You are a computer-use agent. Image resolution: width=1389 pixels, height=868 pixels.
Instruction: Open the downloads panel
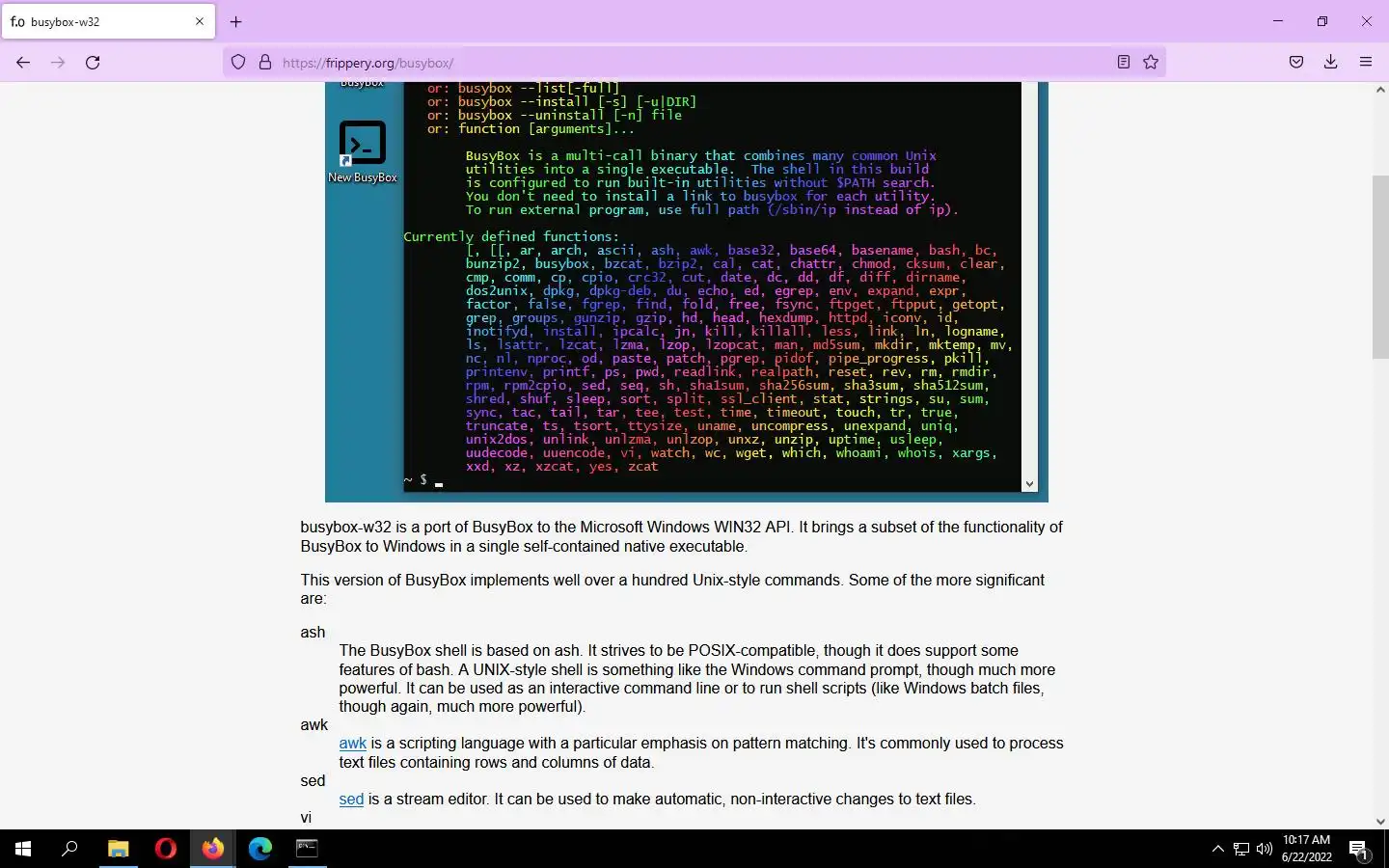point(1331,63)
